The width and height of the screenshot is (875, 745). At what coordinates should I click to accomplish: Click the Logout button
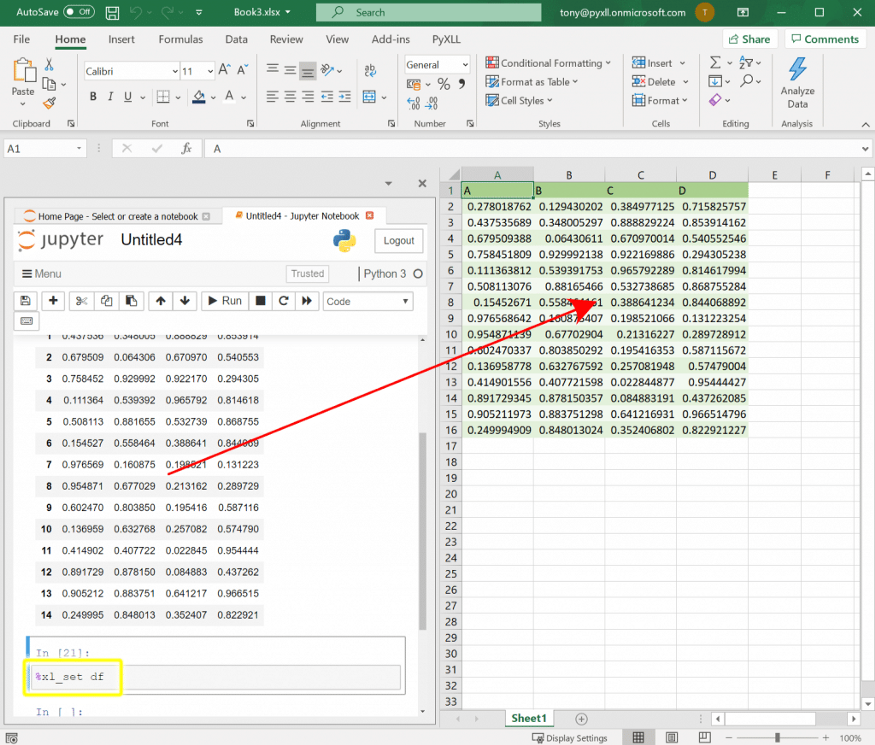click(x=397, y=240)
